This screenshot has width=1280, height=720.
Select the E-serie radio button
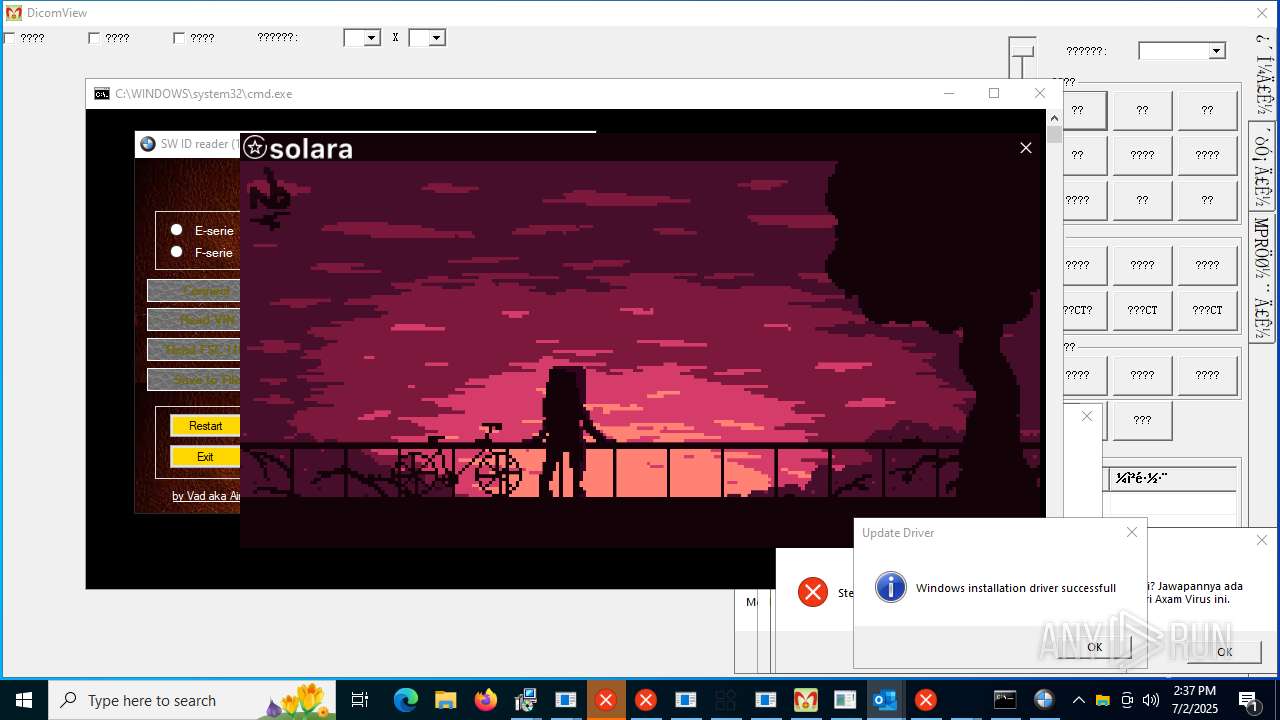(x=177, y=230)
